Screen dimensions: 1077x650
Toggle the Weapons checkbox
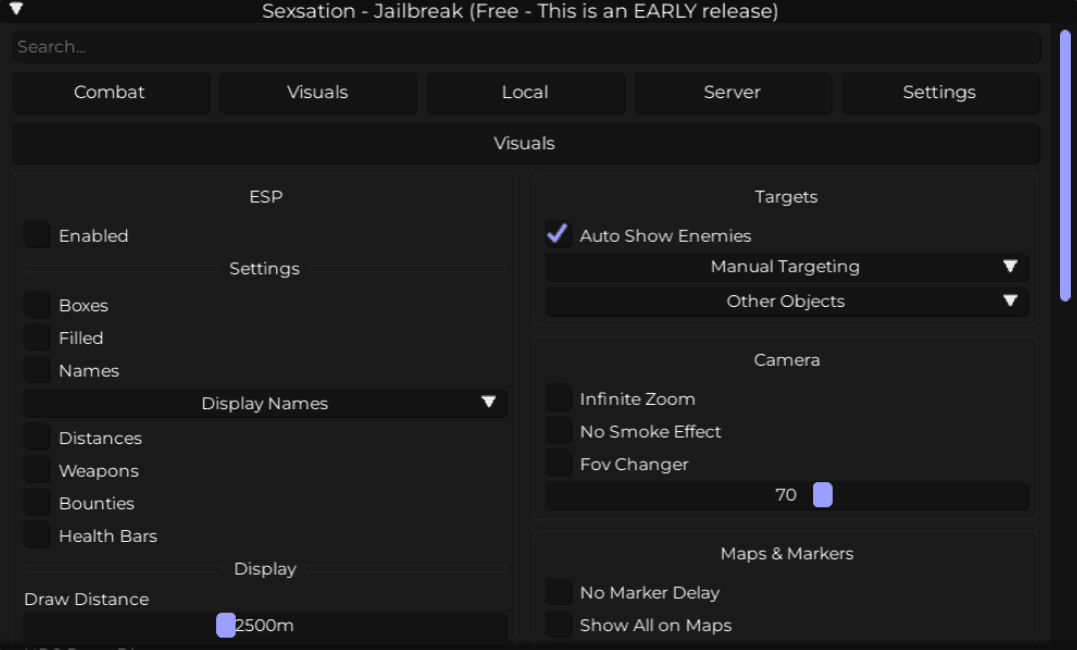pyautogui.click(x=37, y=470)
